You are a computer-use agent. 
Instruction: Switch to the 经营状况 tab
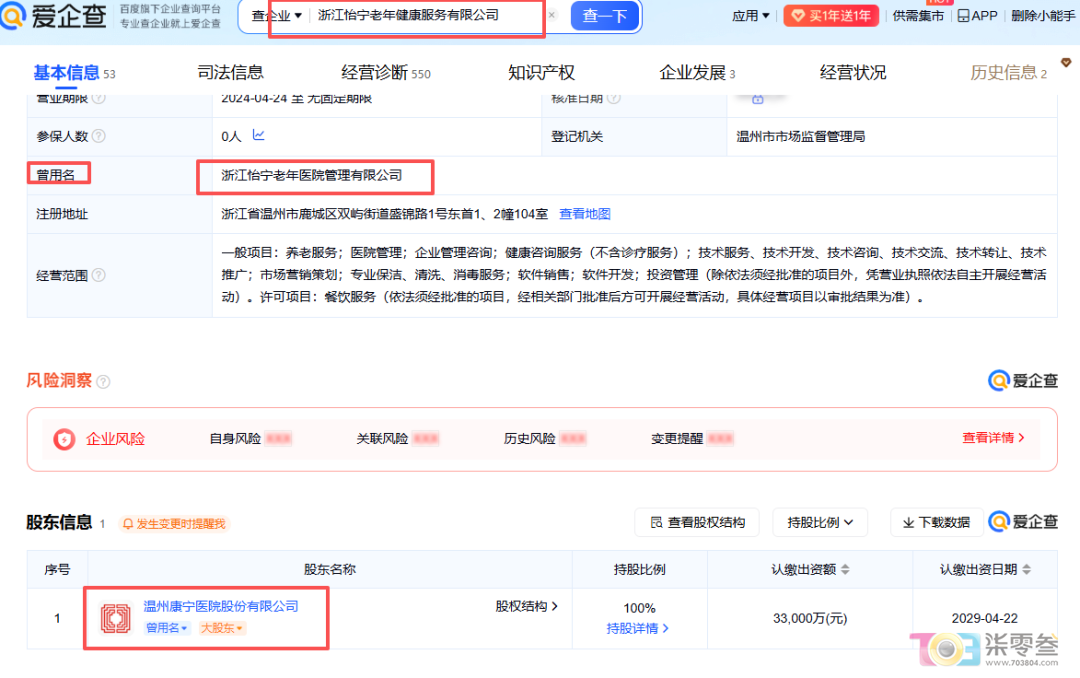[x=853, y=72]
